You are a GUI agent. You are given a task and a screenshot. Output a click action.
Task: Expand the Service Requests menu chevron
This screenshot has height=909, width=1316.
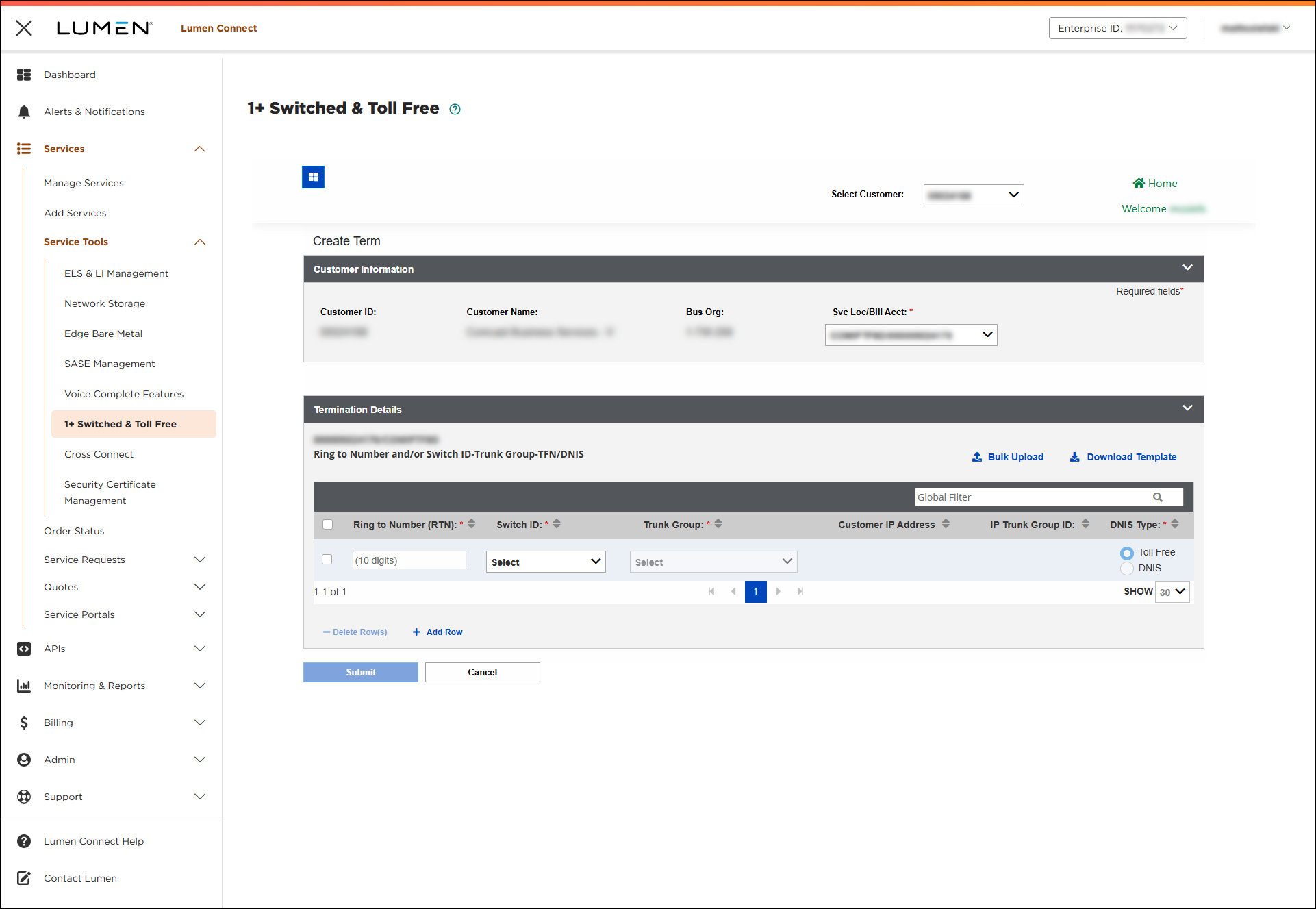200,560
